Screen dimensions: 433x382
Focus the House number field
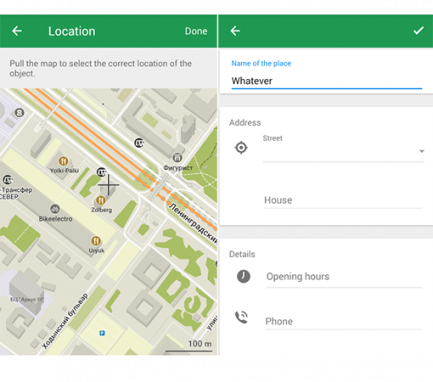[343, 200]
